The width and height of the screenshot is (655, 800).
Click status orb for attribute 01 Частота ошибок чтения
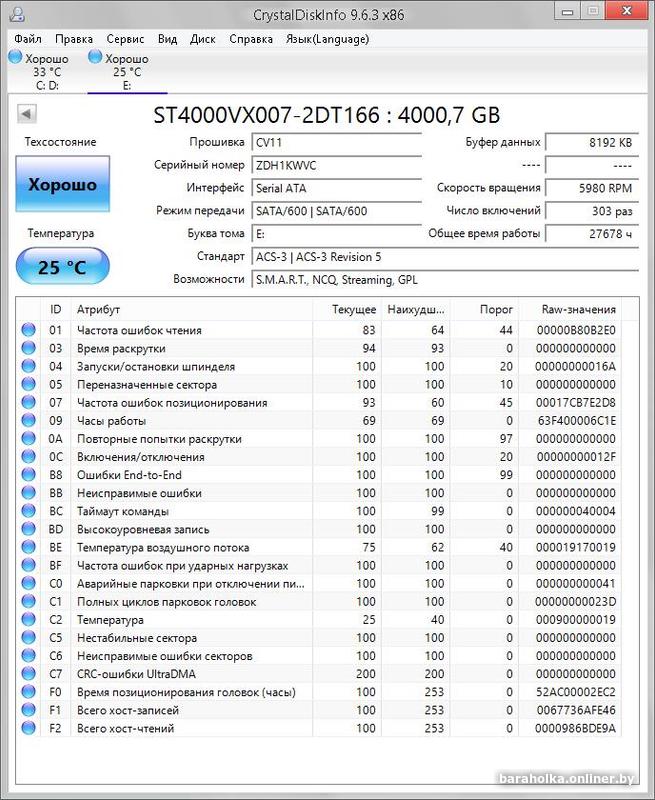click(29, 330)
